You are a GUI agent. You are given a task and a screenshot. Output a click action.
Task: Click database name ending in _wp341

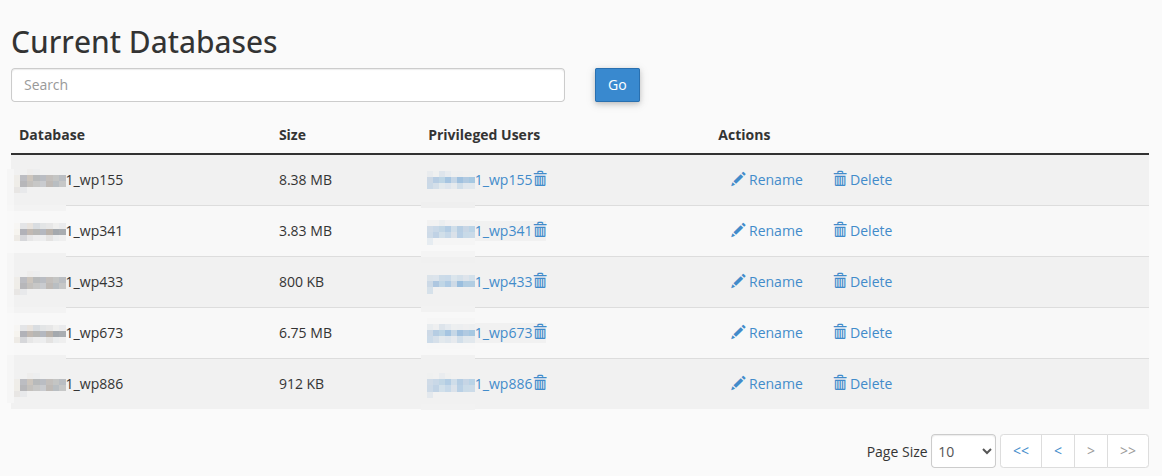71,231
